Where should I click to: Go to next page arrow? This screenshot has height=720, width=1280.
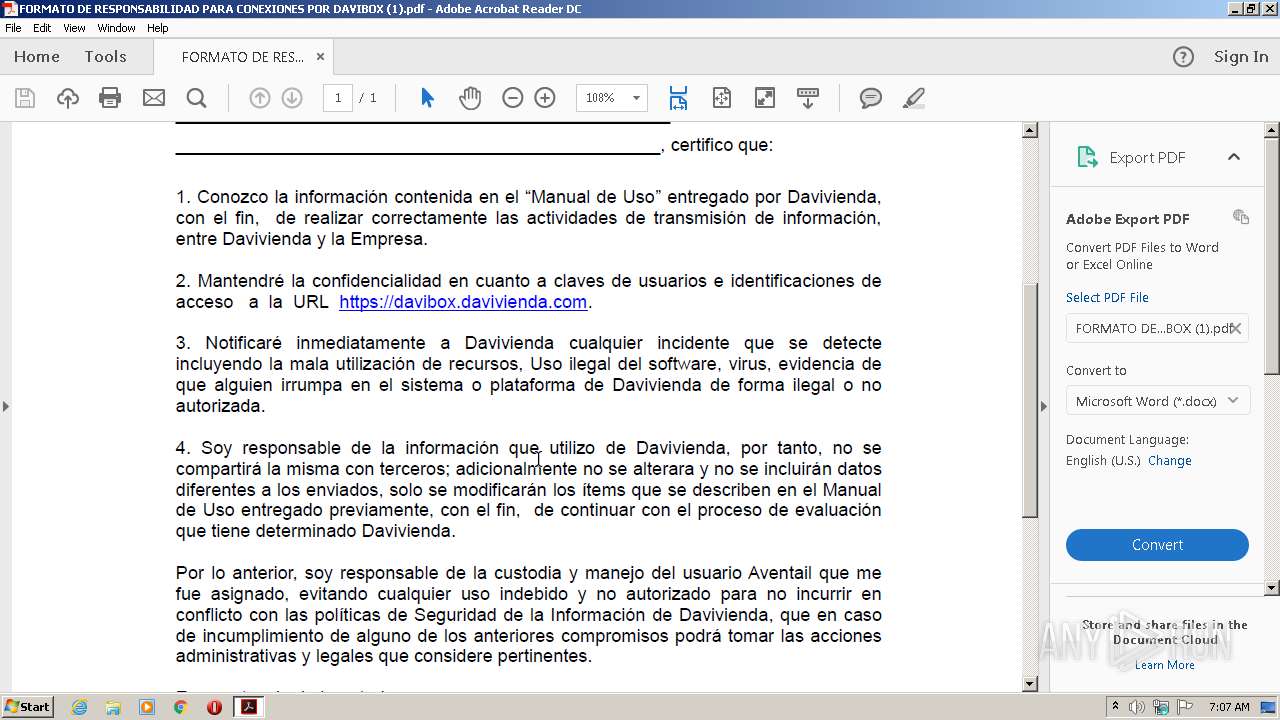click(292, 98)
